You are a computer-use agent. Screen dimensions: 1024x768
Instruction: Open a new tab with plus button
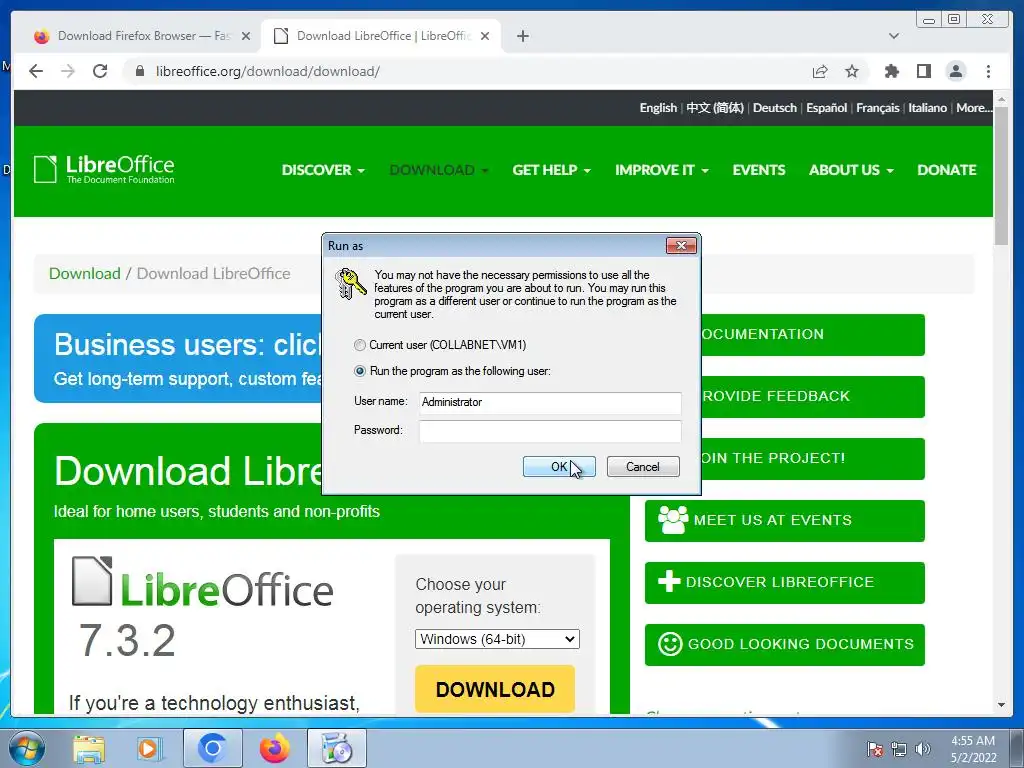pos(522,36)
